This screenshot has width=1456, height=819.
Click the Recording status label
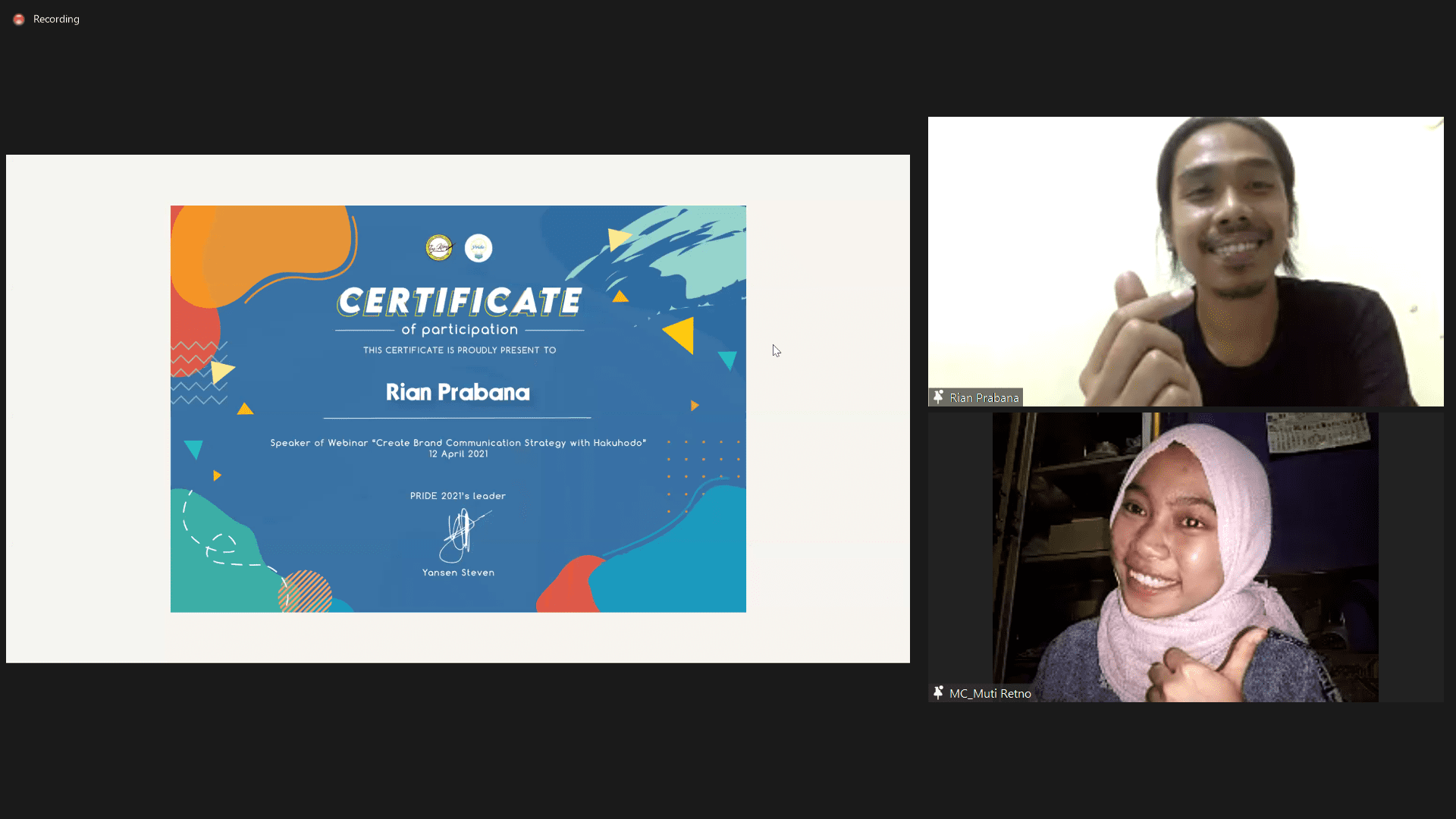[56, 19]
